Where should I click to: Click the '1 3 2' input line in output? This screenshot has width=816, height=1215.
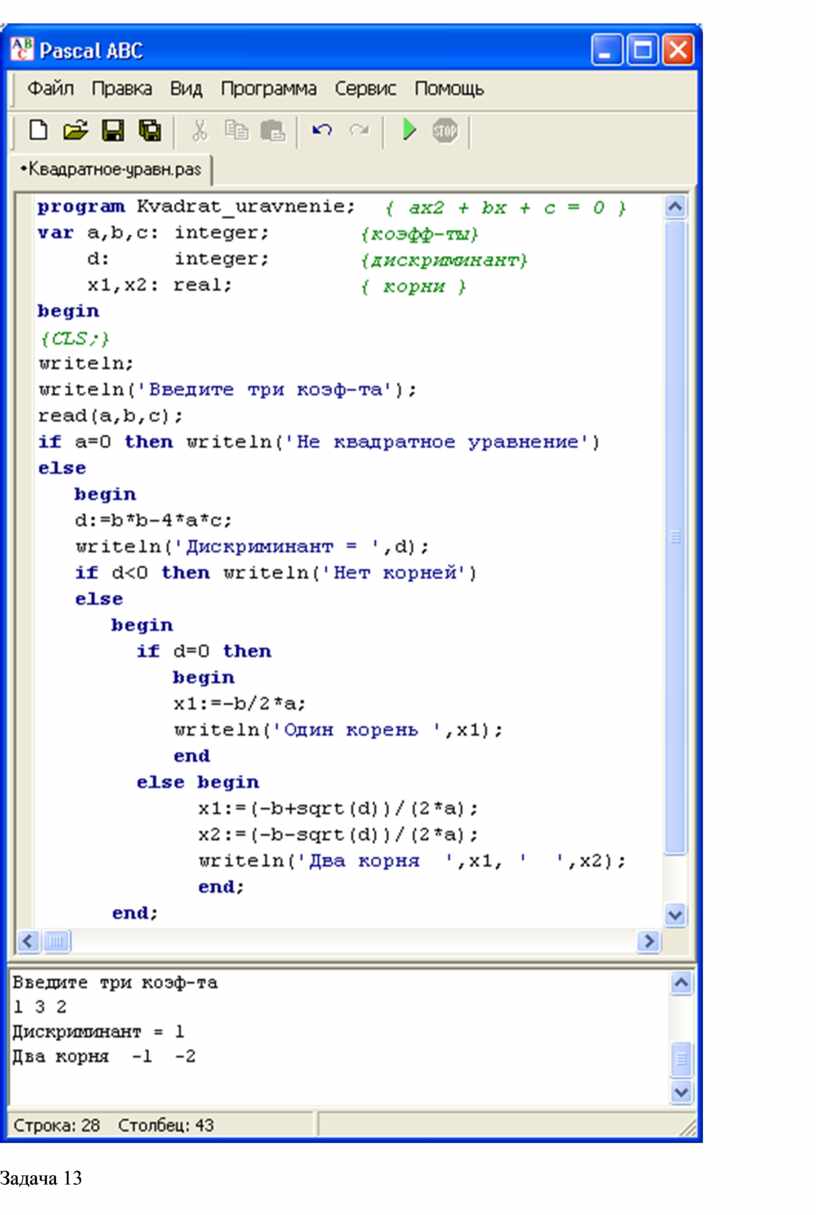coord(40,1007)
